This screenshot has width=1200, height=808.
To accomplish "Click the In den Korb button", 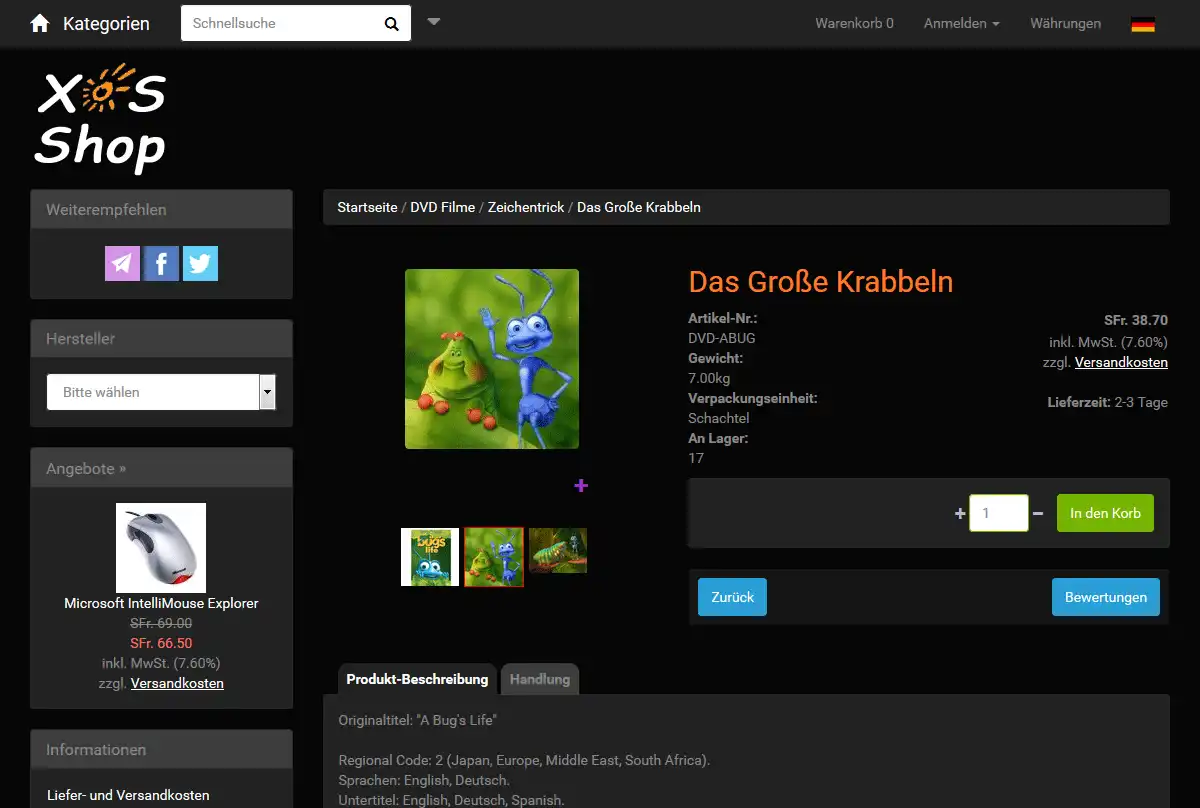I will pyautogui.click(x=1105, y=513).
